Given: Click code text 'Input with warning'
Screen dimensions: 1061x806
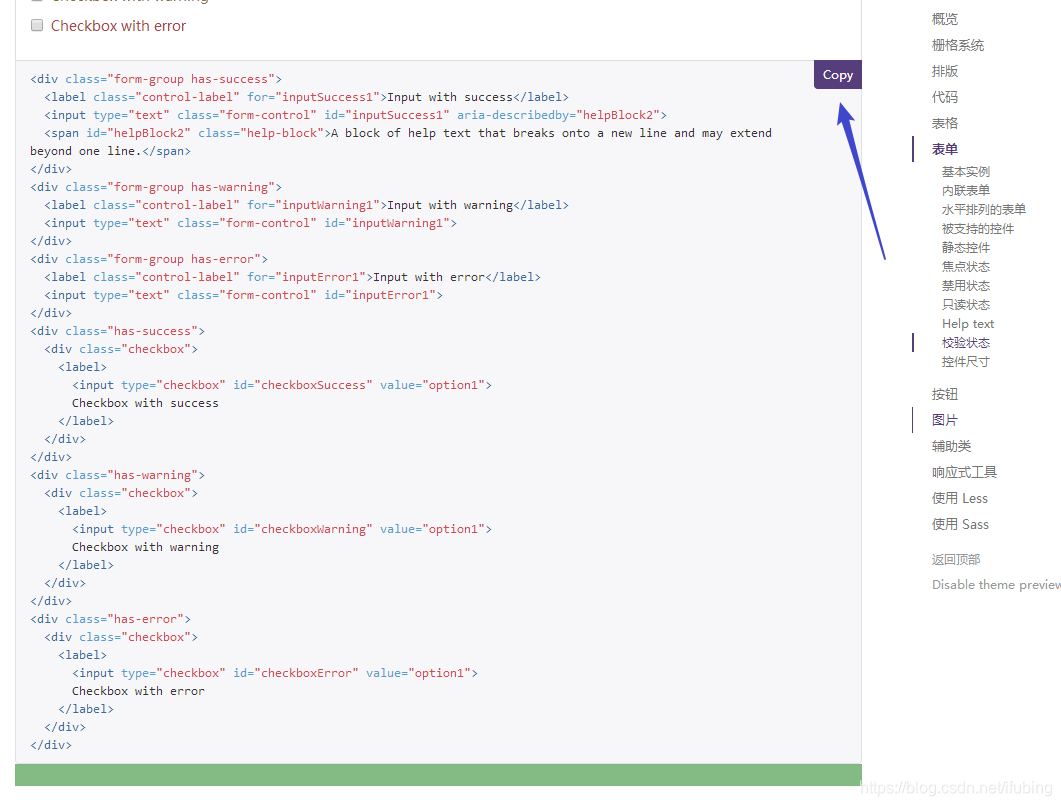Looking at the screenshot, I should [x=450, y=205].
